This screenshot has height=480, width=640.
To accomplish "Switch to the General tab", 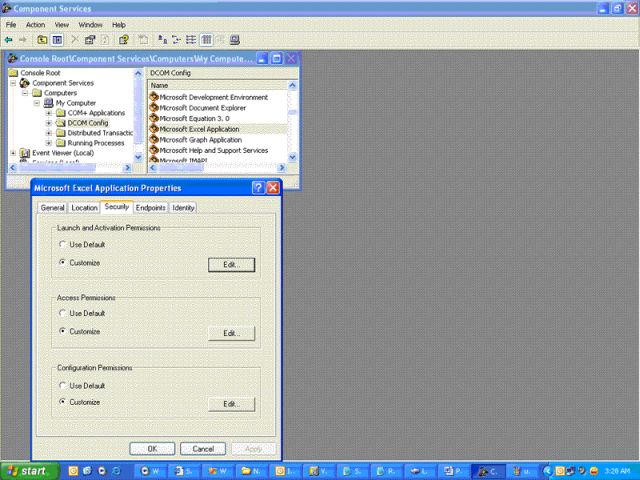I will coord(52,208).
